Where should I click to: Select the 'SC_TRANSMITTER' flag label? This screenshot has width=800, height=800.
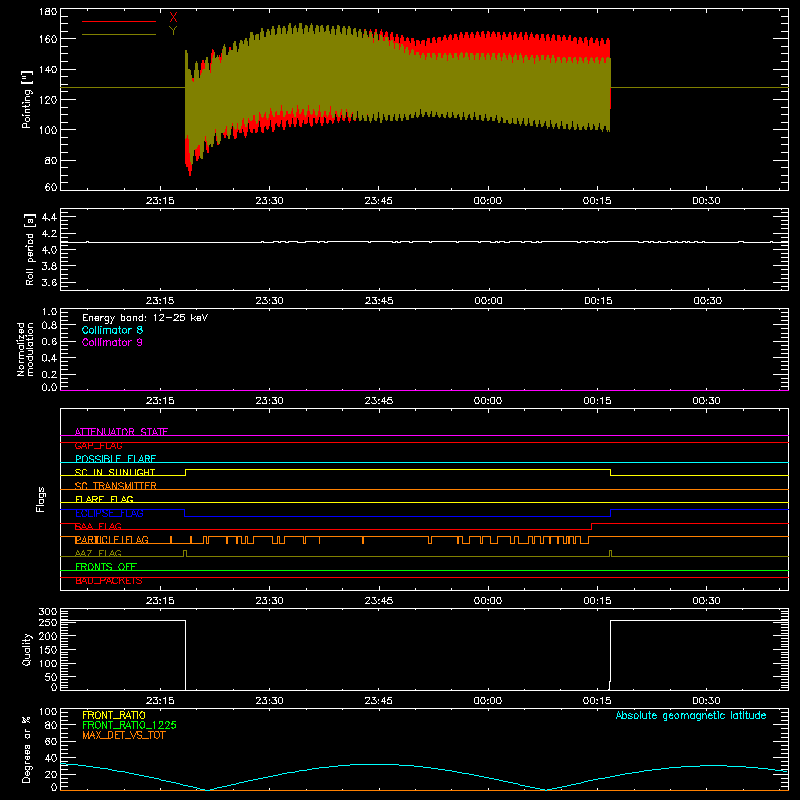(x=115, y=486)
